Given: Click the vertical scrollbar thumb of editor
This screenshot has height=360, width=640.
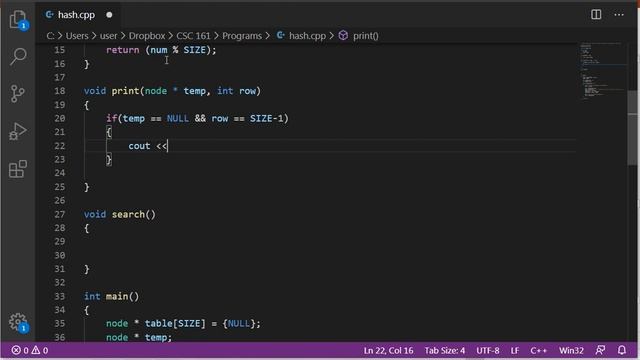Looking at the screenshot, I should pos(633,127).
